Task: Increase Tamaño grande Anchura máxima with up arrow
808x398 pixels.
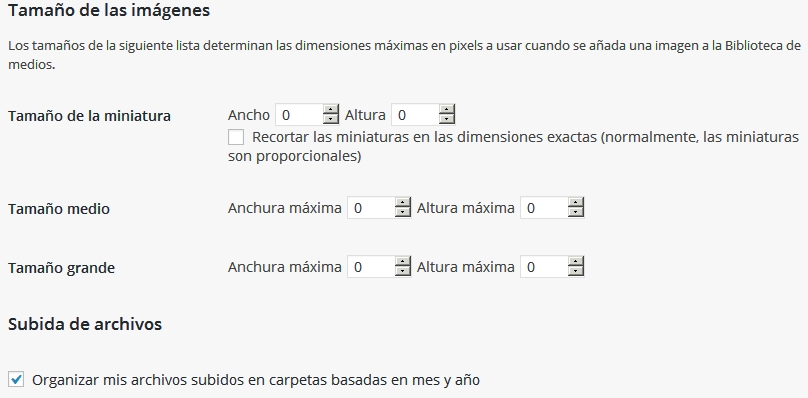Action: point(402,261)
